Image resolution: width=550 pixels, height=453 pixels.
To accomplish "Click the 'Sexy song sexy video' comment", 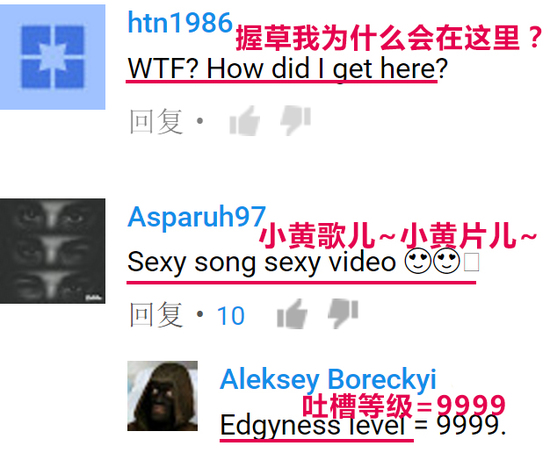I will coord(261,262).
